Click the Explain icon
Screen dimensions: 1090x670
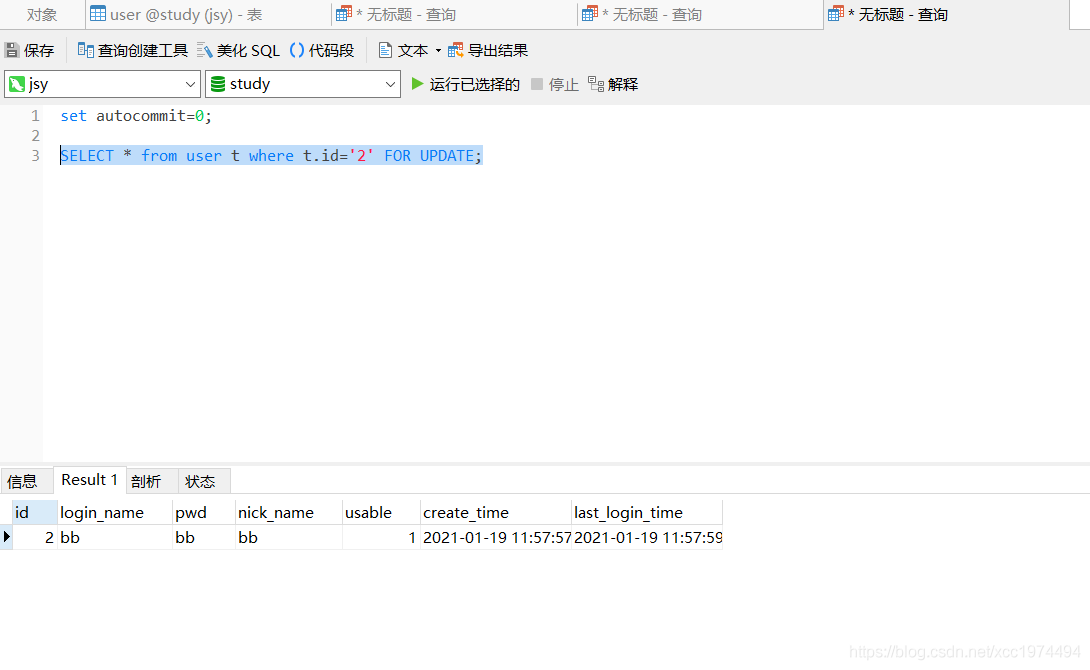point(596,84)
